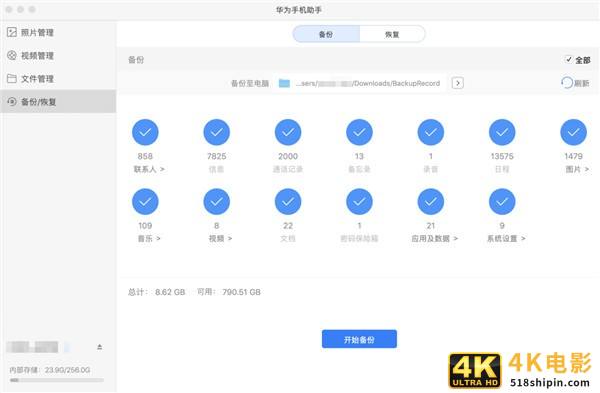Click the blue backup folder icon
The width and height of the screenshot is (600, 393).
click(284, 83)
